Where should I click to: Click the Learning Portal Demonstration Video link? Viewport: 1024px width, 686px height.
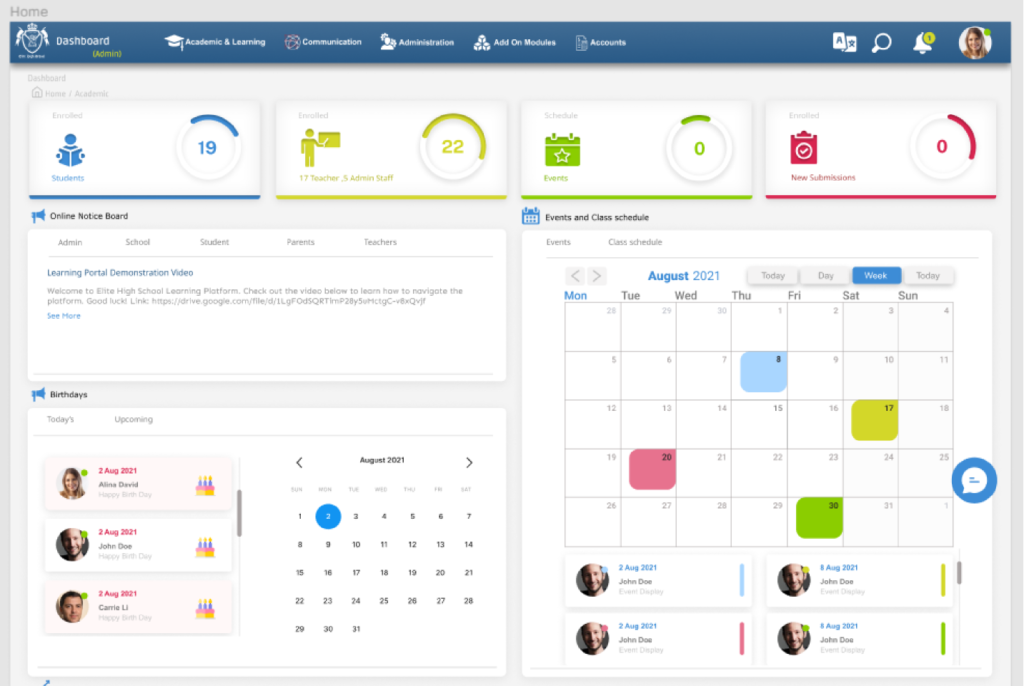point(120,272)
